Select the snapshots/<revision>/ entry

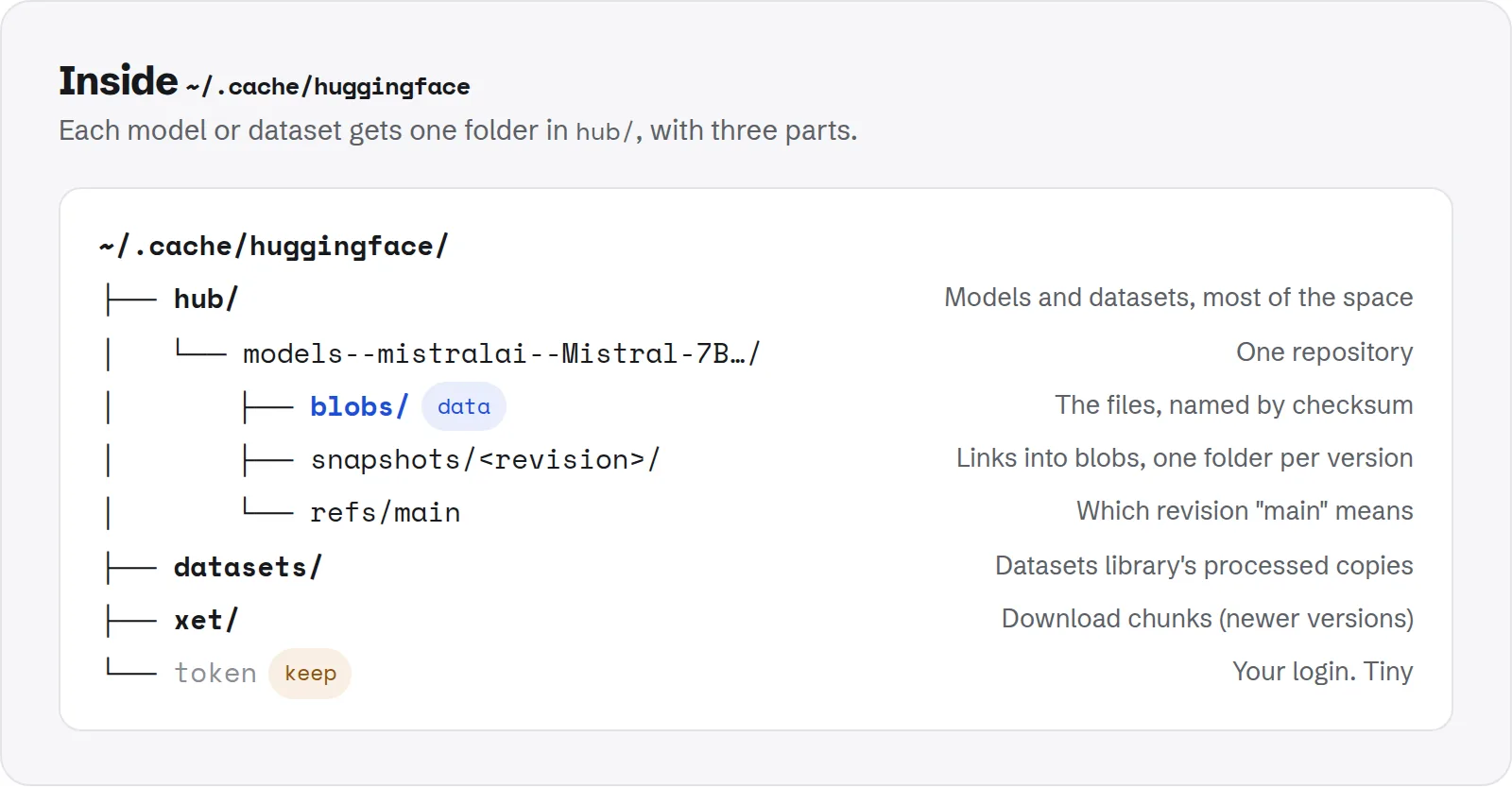tap(485, 459)
